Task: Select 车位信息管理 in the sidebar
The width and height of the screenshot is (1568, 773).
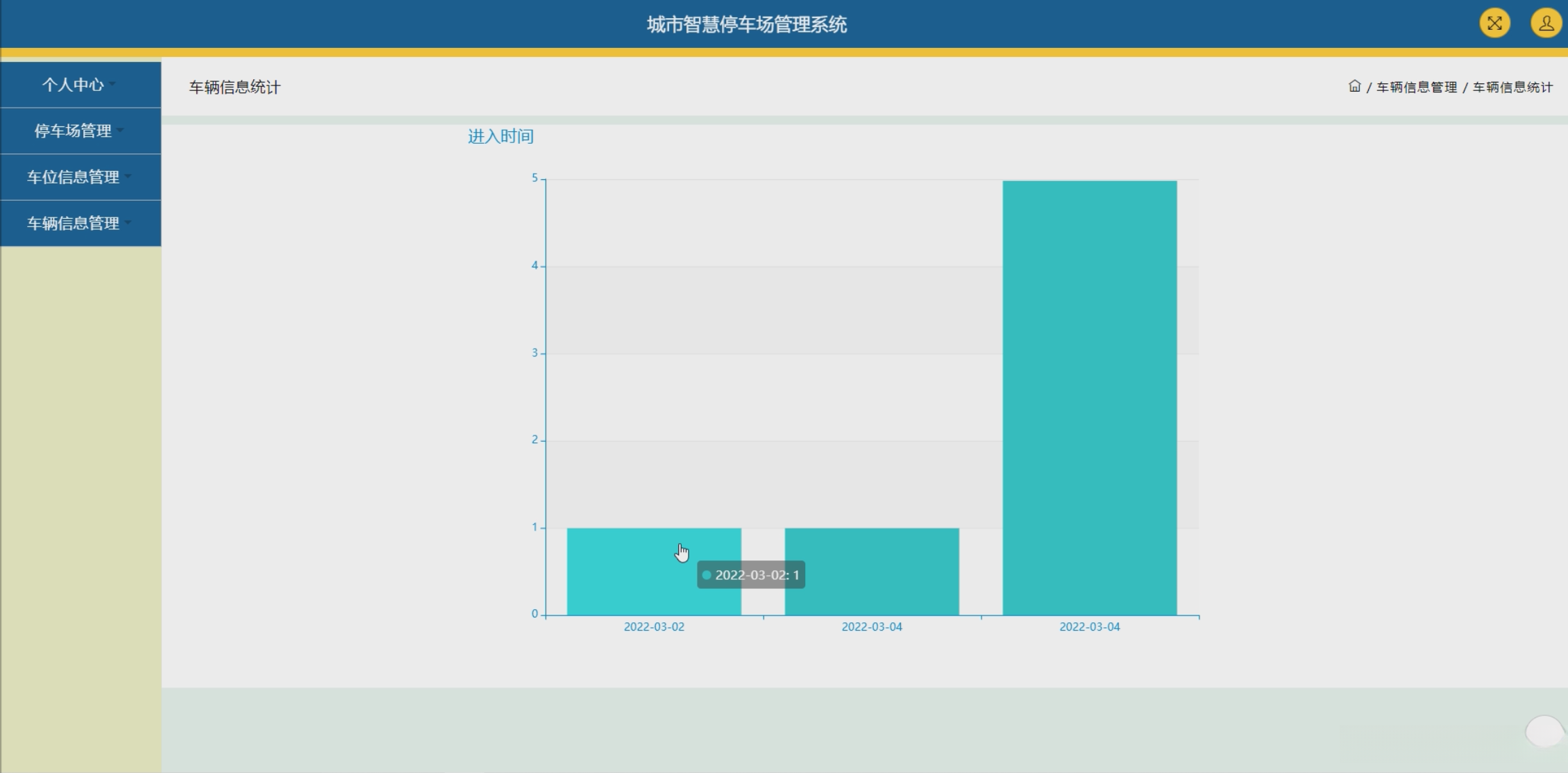Action: 72,177
